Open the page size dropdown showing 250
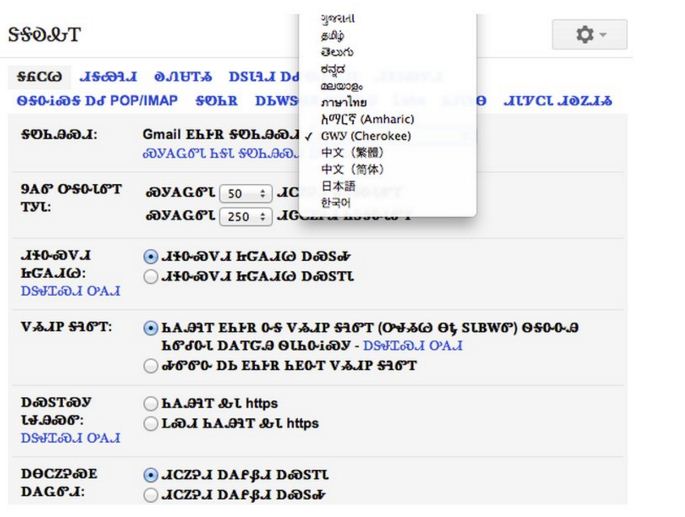The image size is (685, 517). tap(246, 217)
